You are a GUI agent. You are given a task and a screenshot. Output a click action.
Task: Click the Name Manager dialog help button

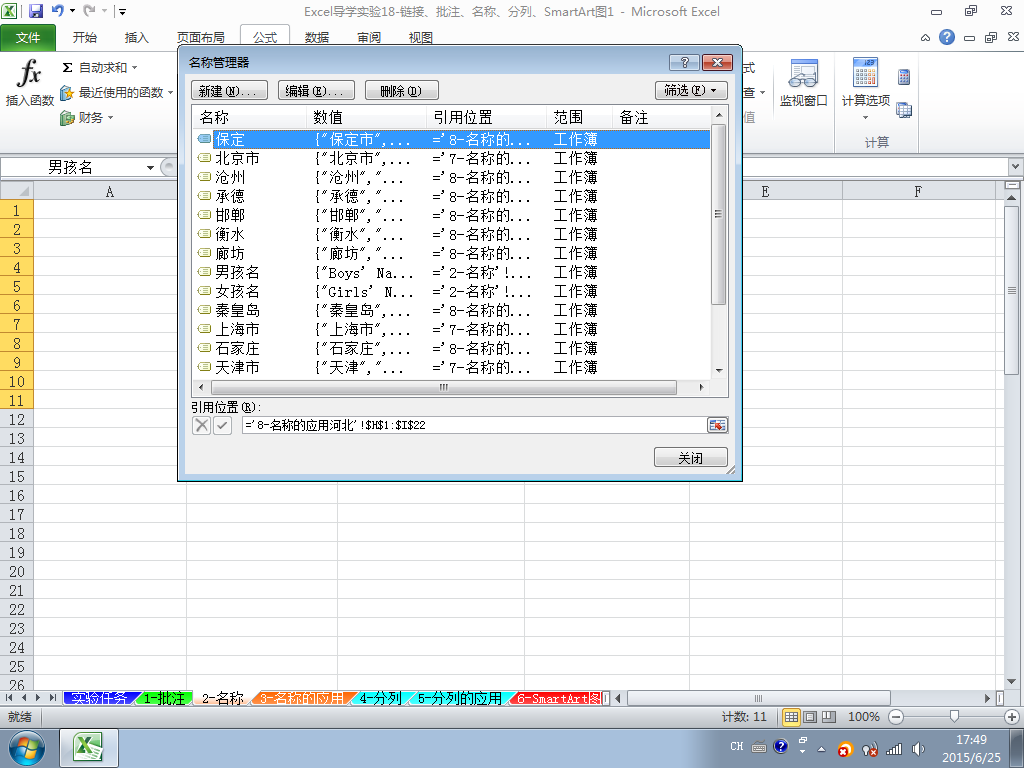pyautogui.click(x=684, y=63)
